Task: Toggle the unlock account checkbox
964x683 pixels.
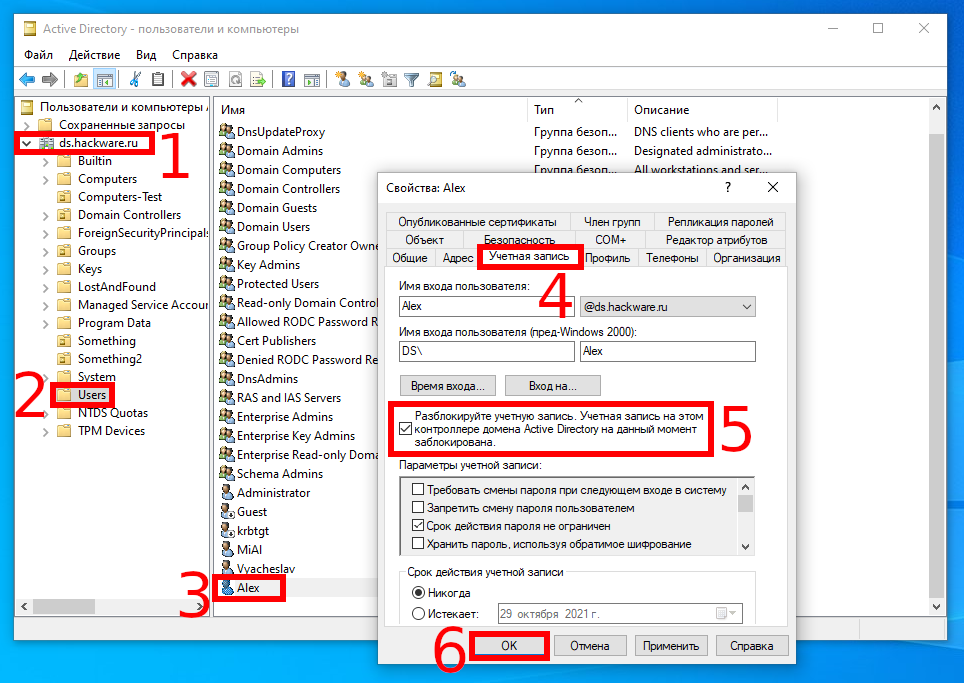Action: [405, 428]
